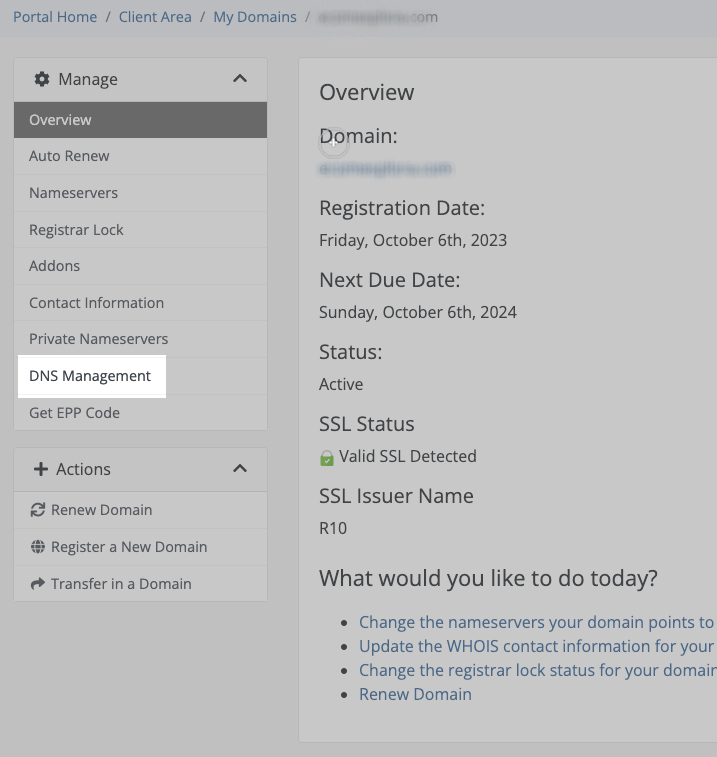Click the Manage panel title
The width and height of the screenshot is (717, 757).
click(88, 79)
